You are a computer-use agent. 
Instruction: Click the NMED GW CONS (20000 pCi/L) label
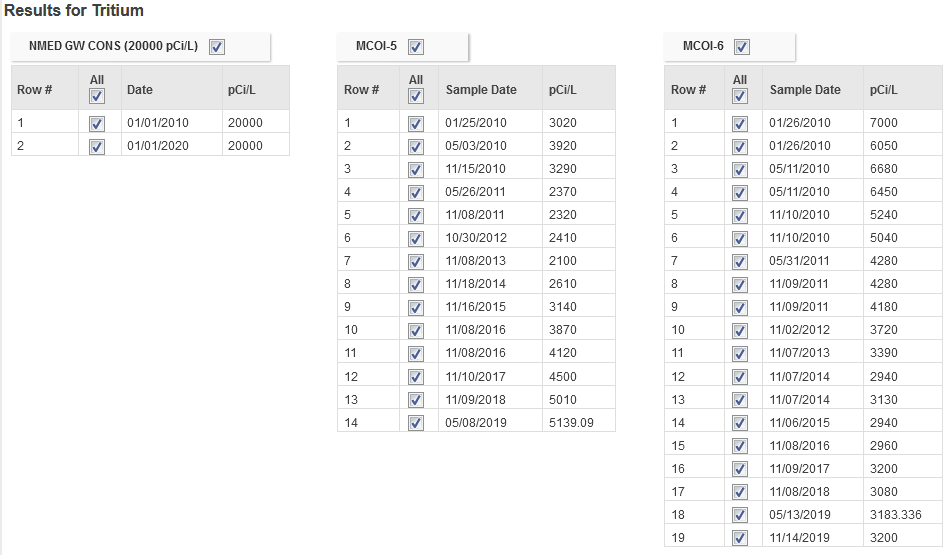tap(113, 46)
